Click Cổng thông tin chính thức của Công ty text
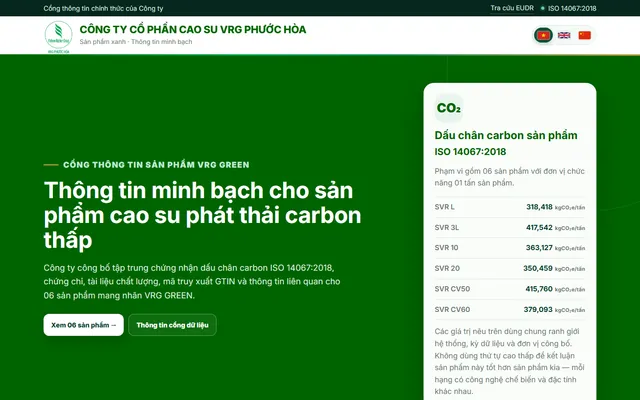Screen dimensions: 640x400 [103, 8]
